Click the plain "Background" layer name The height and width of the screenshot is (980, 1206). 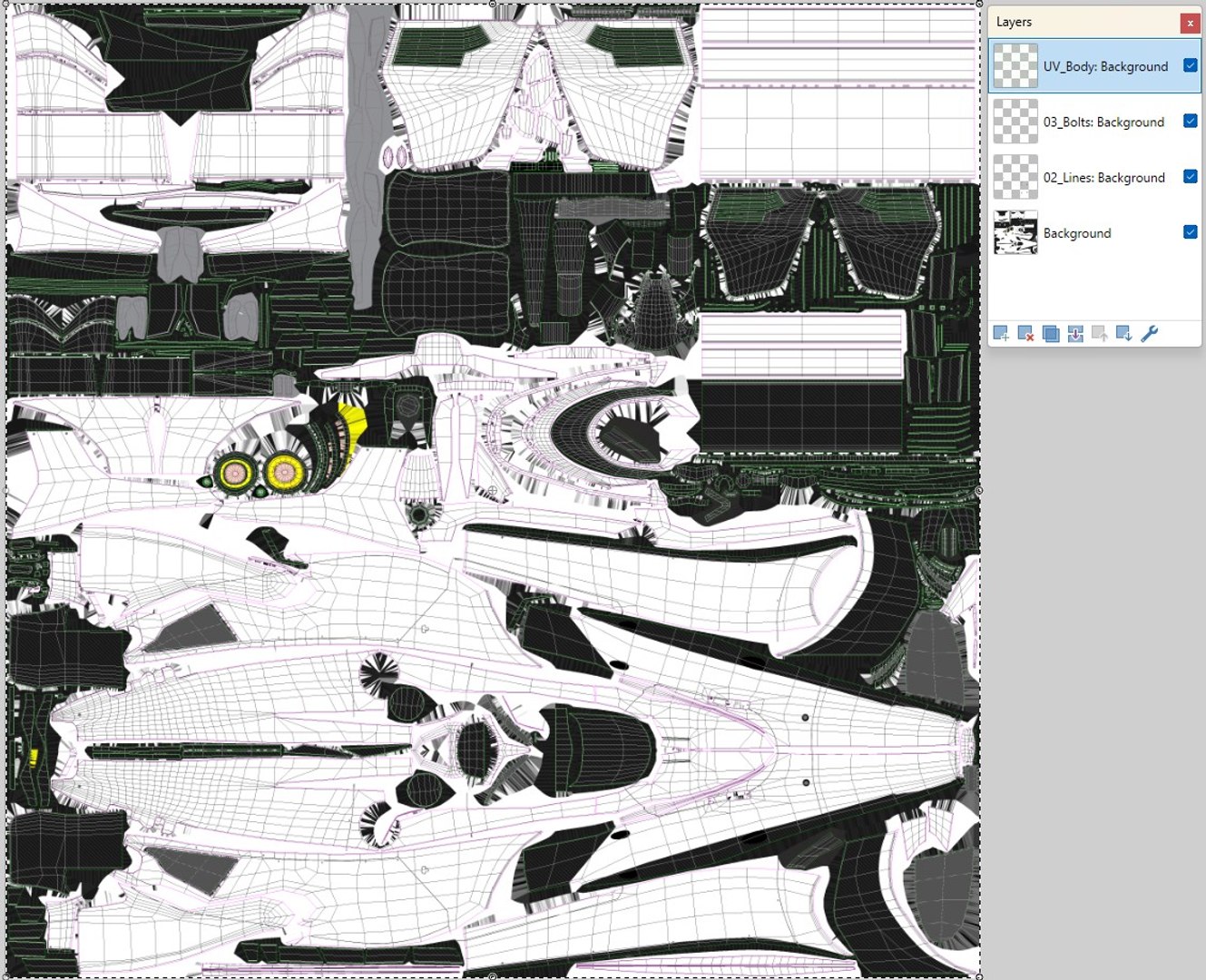click(1077, 233)
